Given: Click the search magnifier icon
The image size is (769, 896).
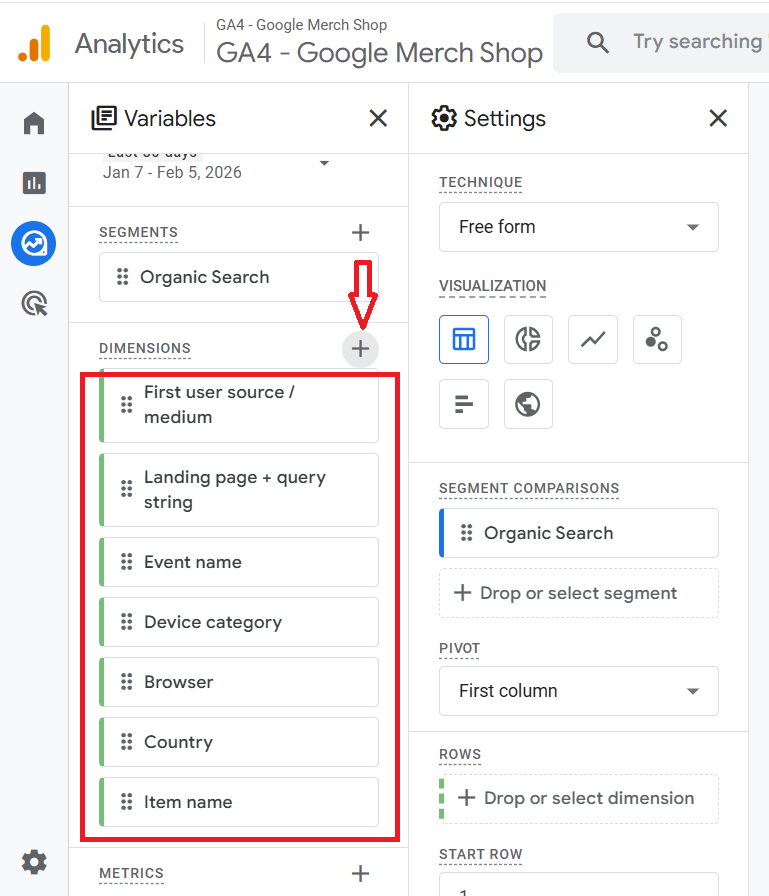Looking at the screenshot, I should 598,42.
